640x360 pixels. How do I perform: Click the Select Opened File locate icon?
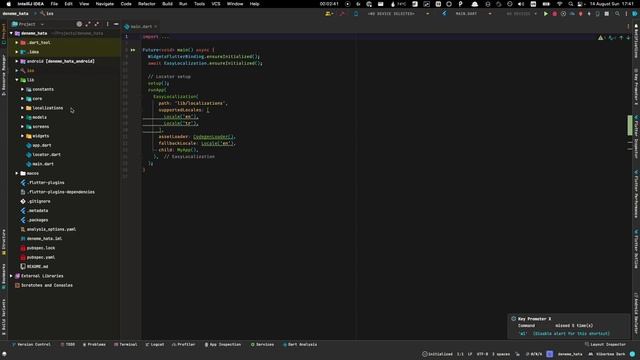79,24
